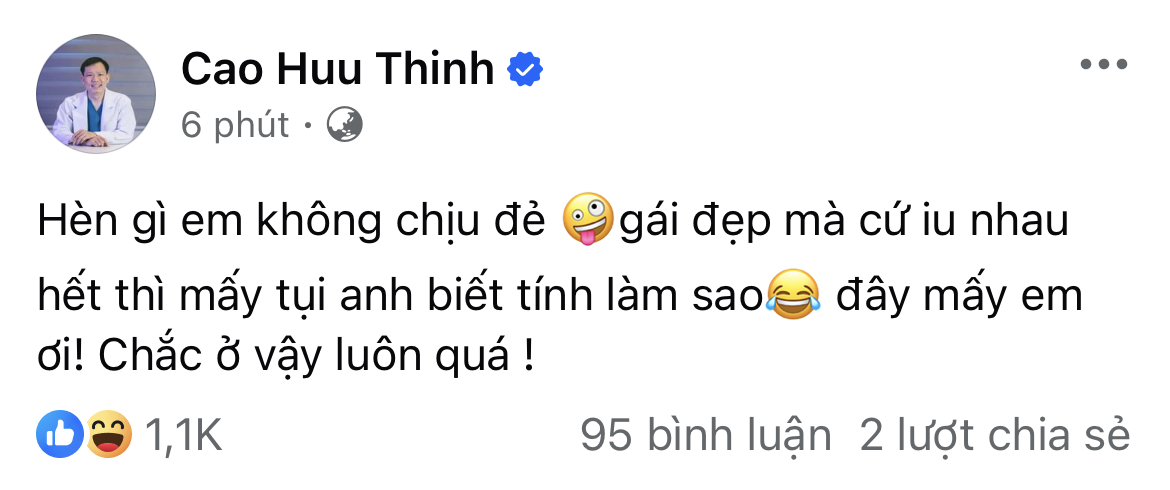
Task: Click the globe public-privacy icon
Action: pos(345,124)
